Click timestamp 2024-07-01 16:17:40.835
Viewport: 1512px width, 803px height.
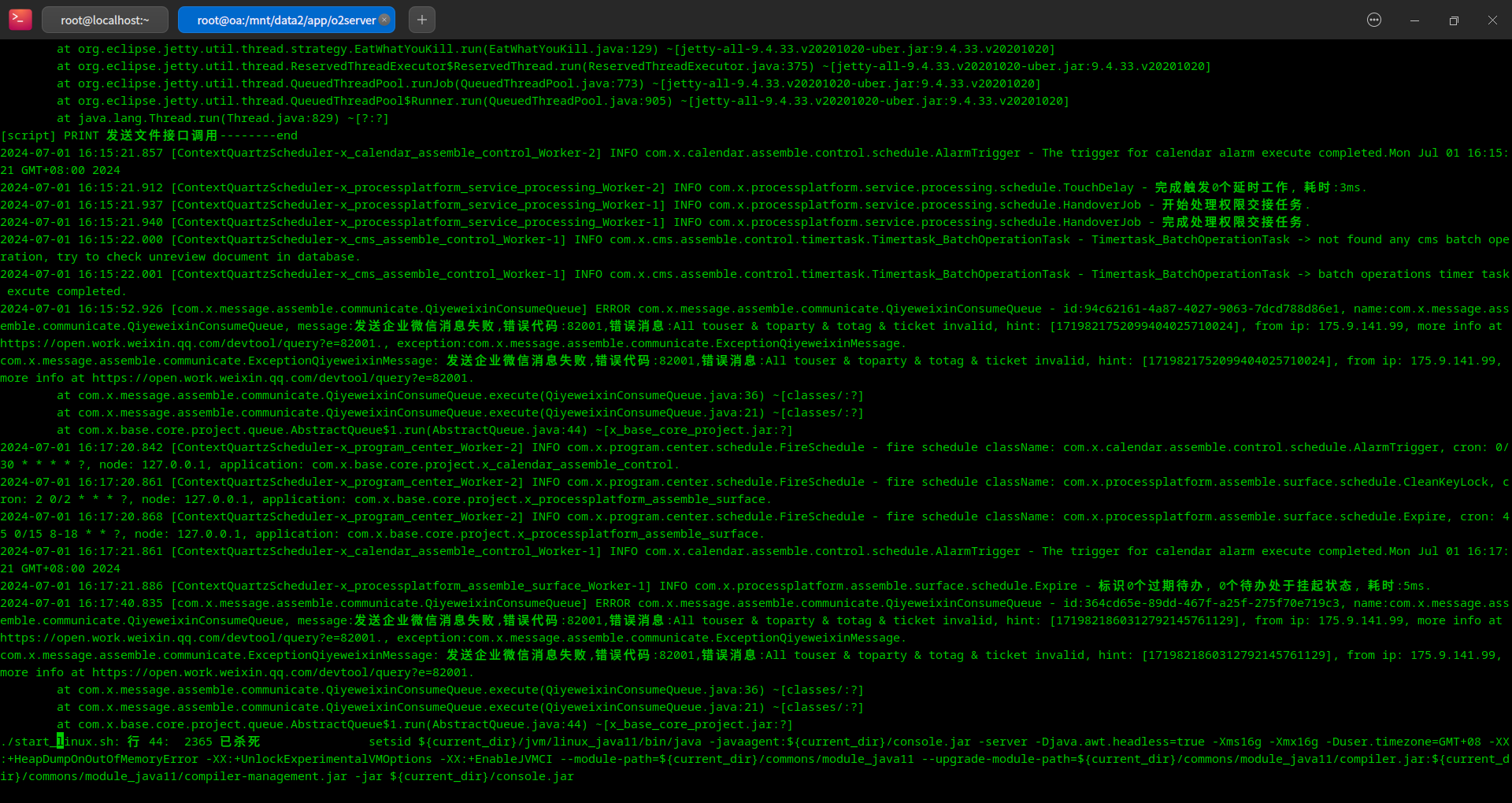pos(82,603)
